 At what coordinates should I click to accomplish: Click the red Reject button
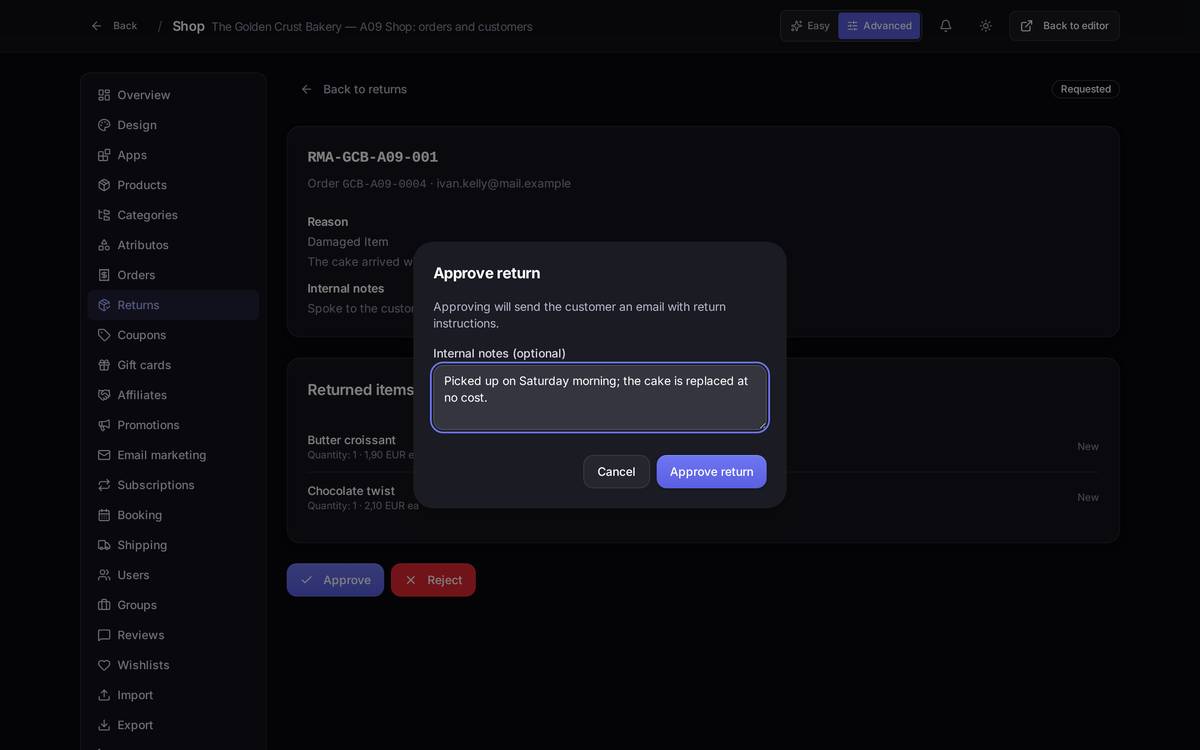[x=433, y=580]
